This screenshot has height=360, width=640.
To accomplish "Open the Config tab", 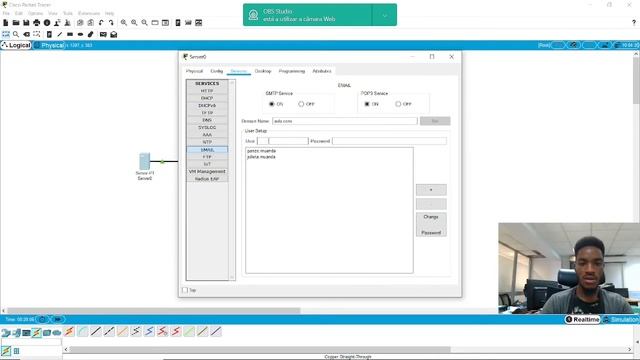I will click(x=217, y=71).
